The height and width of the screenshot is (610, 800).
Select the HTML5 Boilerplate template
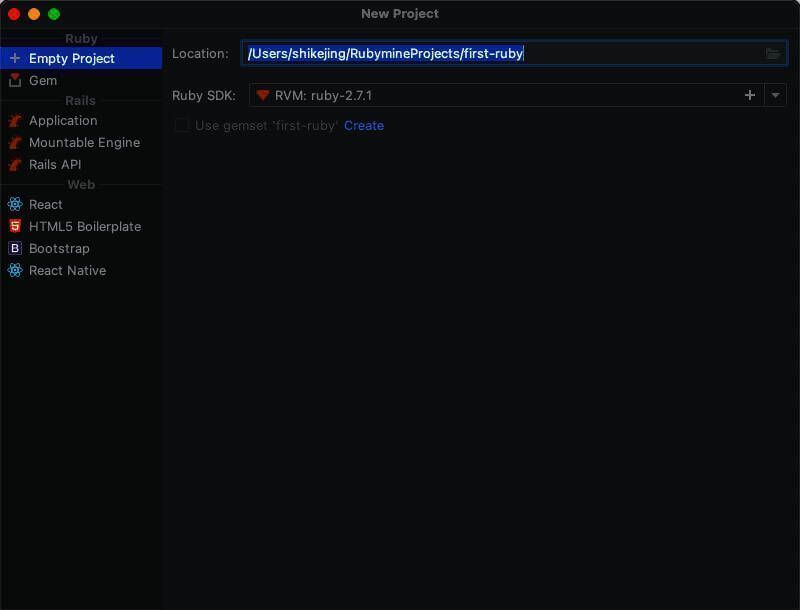click(x=85, y=226)
